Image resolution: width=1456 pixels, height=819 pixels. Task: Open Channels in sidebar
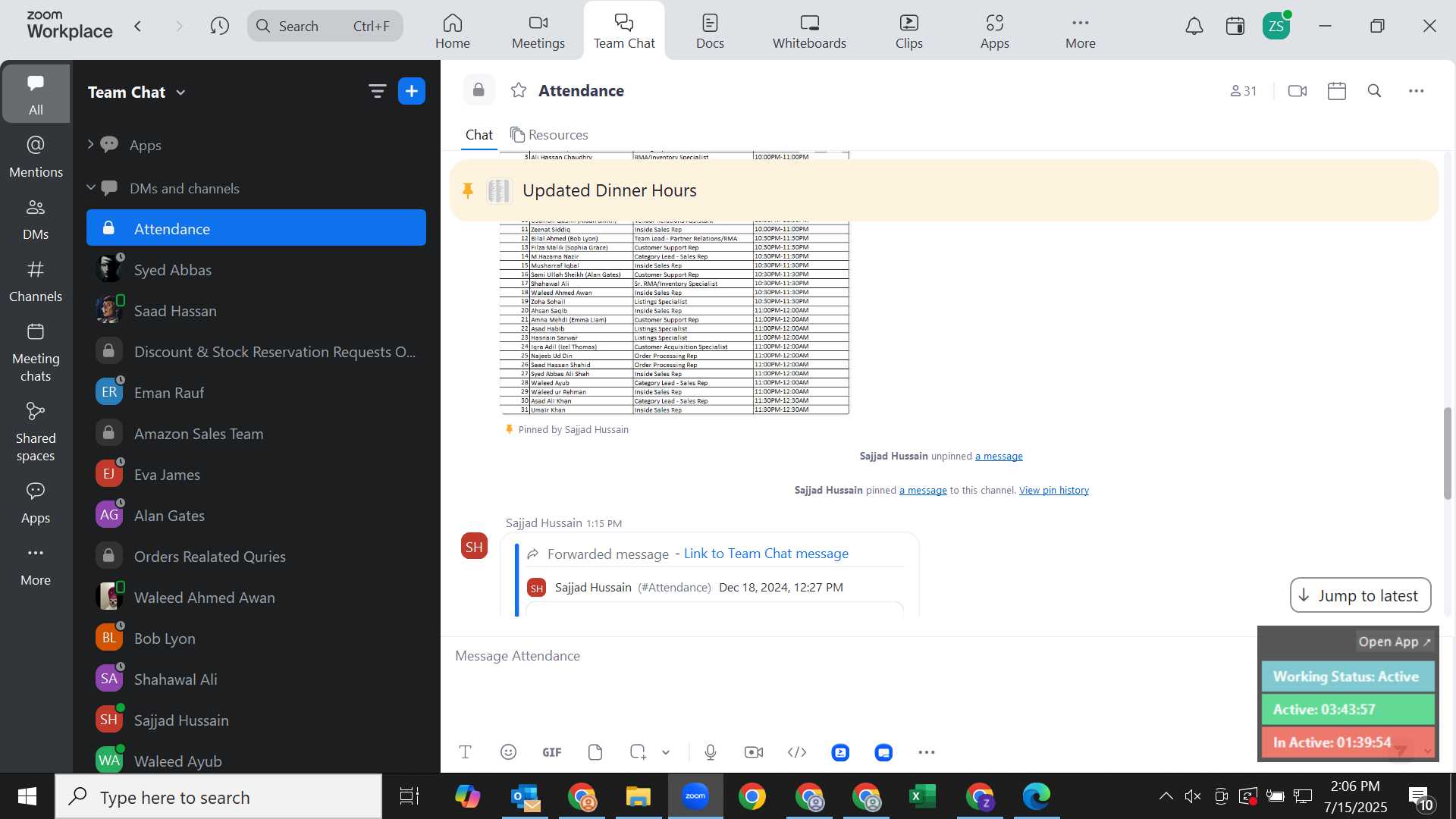36,281
